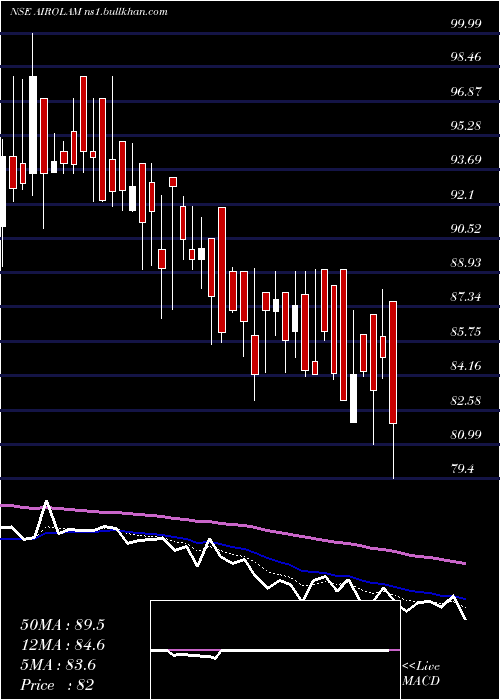The height and width of the screenshot is (700, 500).
Task: Click the 96.87 price axis label
Action: 466,92
